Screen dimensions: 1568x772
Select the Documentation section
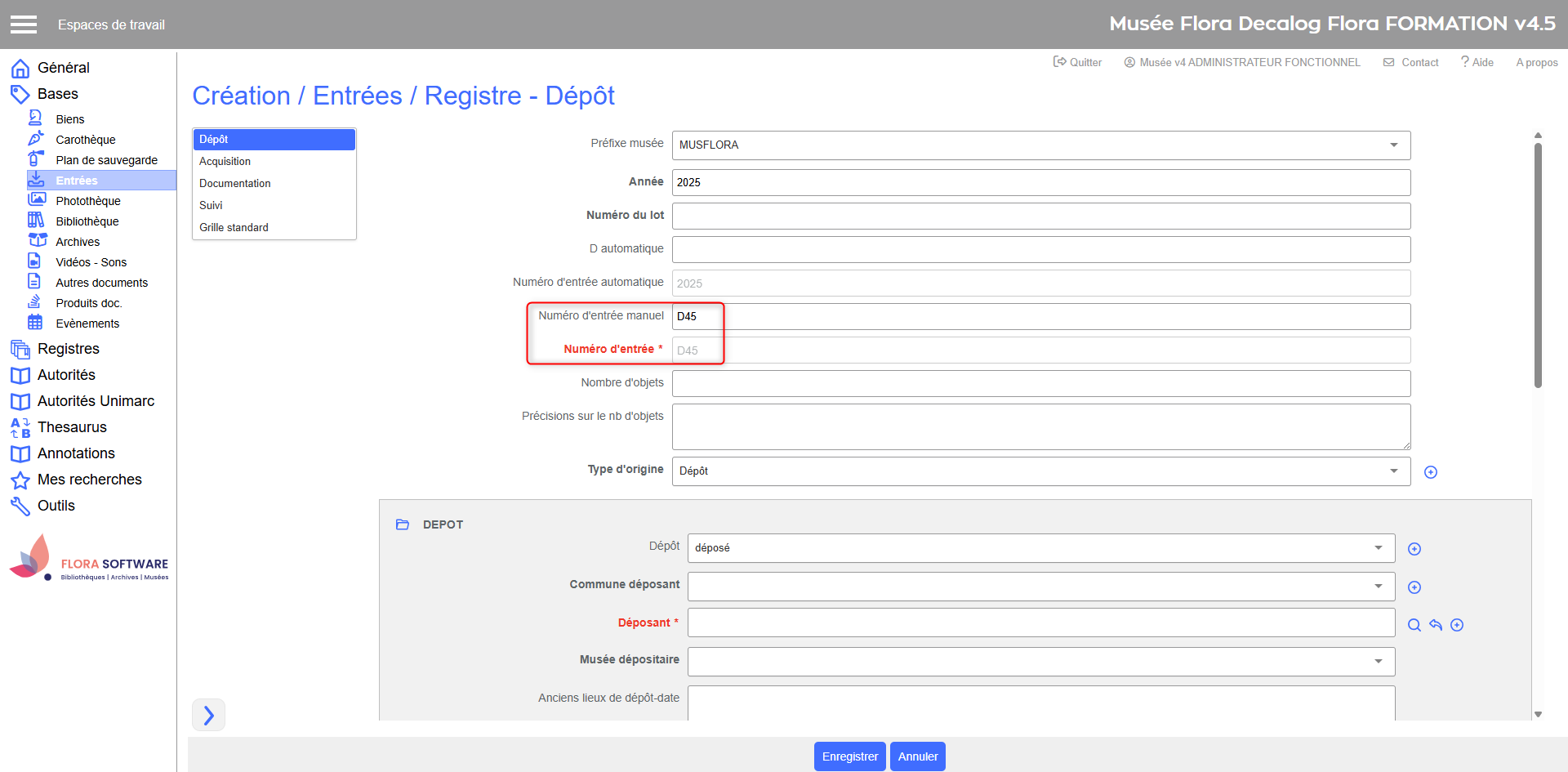(235, 184)
